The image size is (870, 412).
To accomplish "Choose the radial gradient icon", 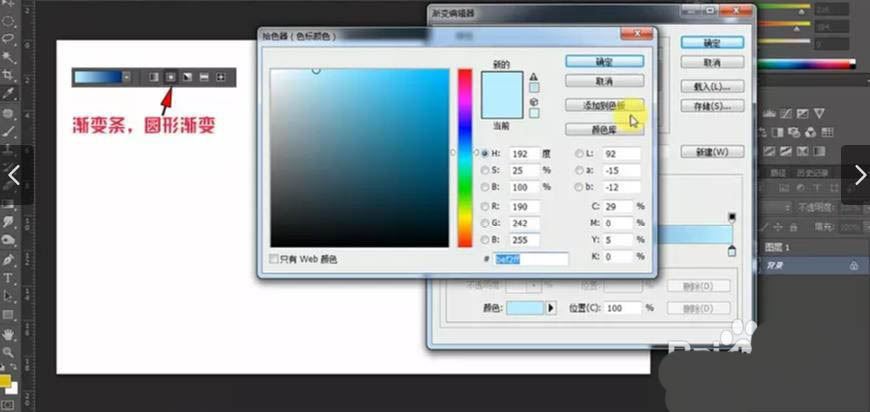I will [x=170, y=76].
